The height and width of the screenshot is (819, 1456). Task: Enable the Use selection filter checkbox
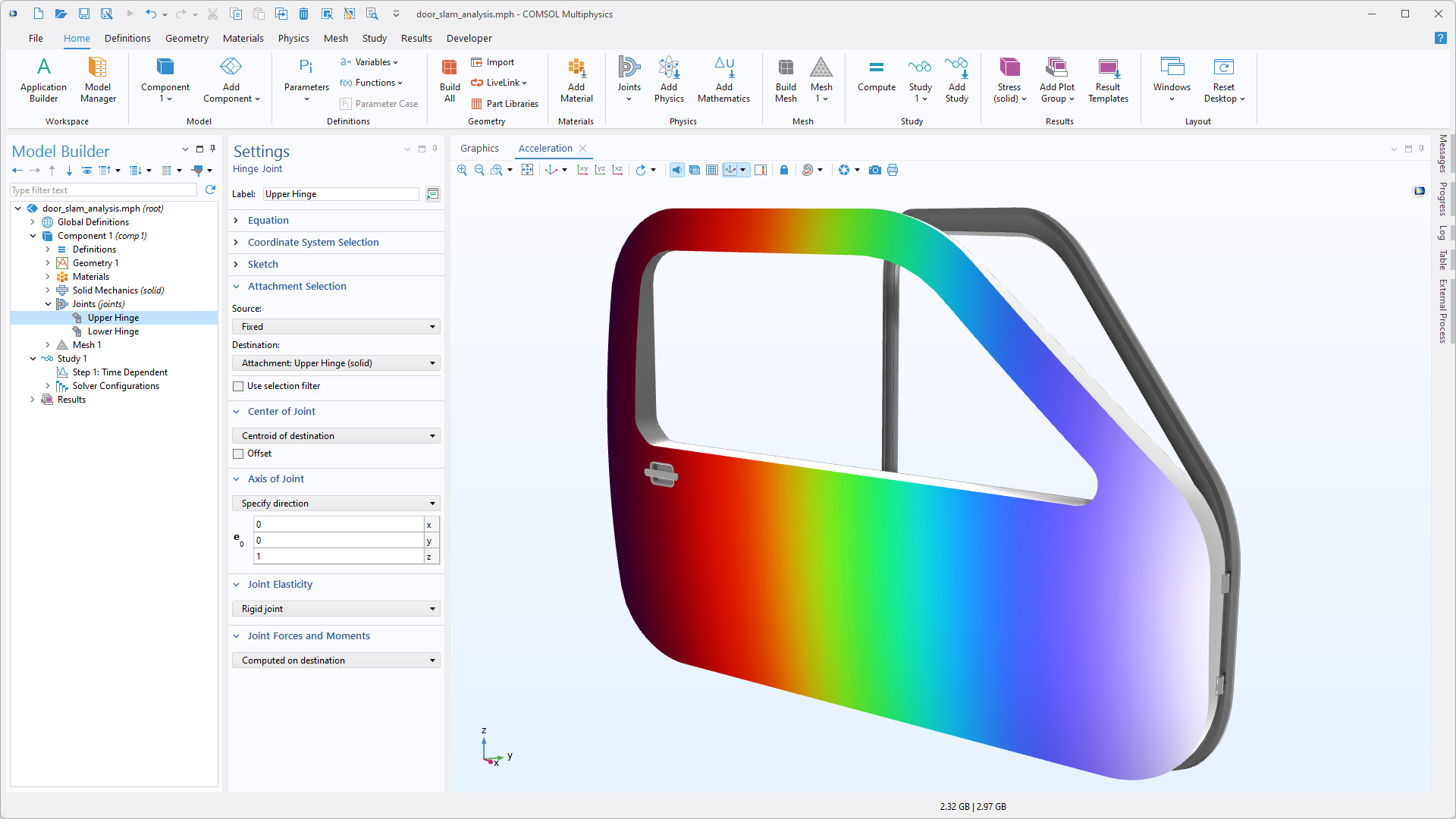tap(238, 386)
